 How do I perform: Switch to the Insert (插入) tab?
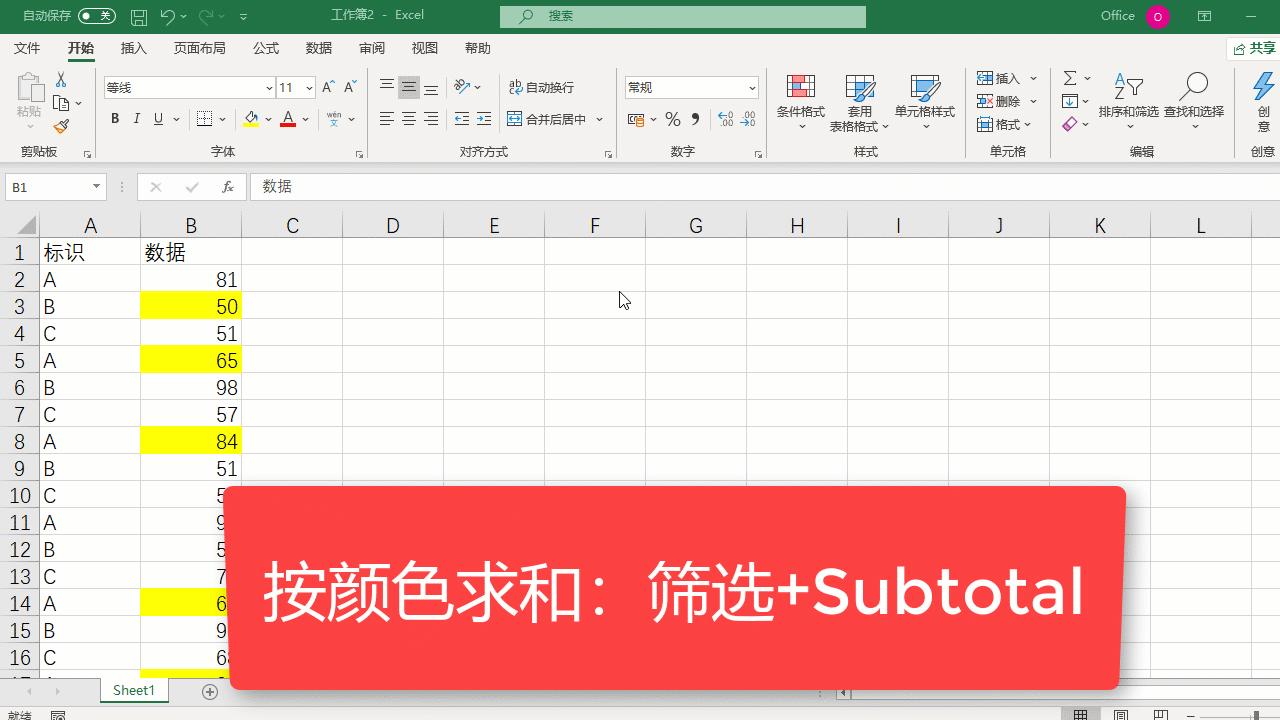(133, 48)
